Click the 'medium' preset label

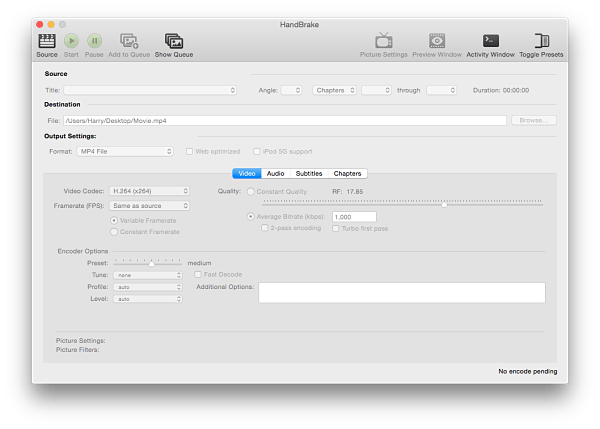[199, 263]
